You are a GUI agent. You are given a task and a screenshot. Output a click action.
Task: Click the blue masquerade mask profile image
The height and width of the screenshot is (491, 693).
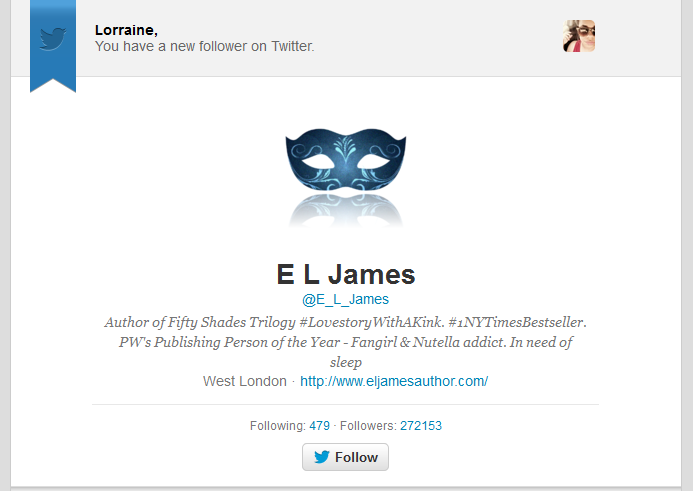pos(346,163)
